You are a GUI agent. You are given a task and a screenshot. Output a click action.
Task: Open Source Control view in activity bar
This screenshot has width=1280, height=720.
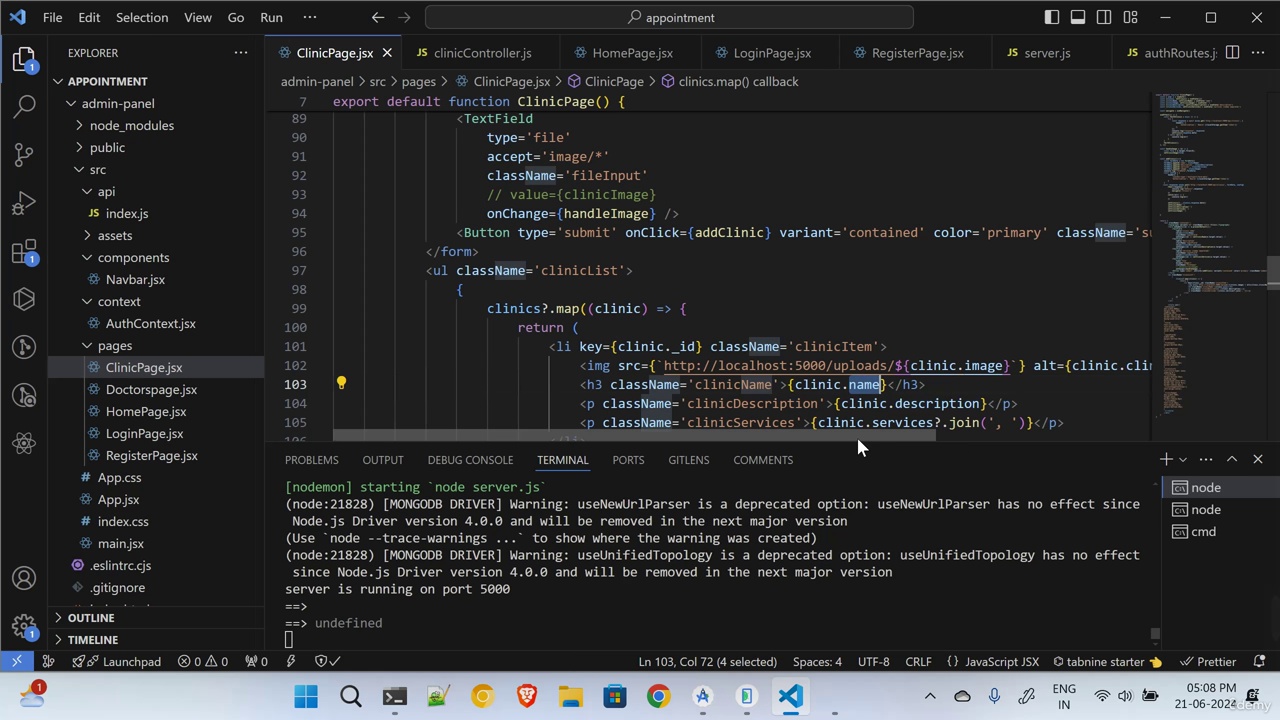click(x=24, y=153)
